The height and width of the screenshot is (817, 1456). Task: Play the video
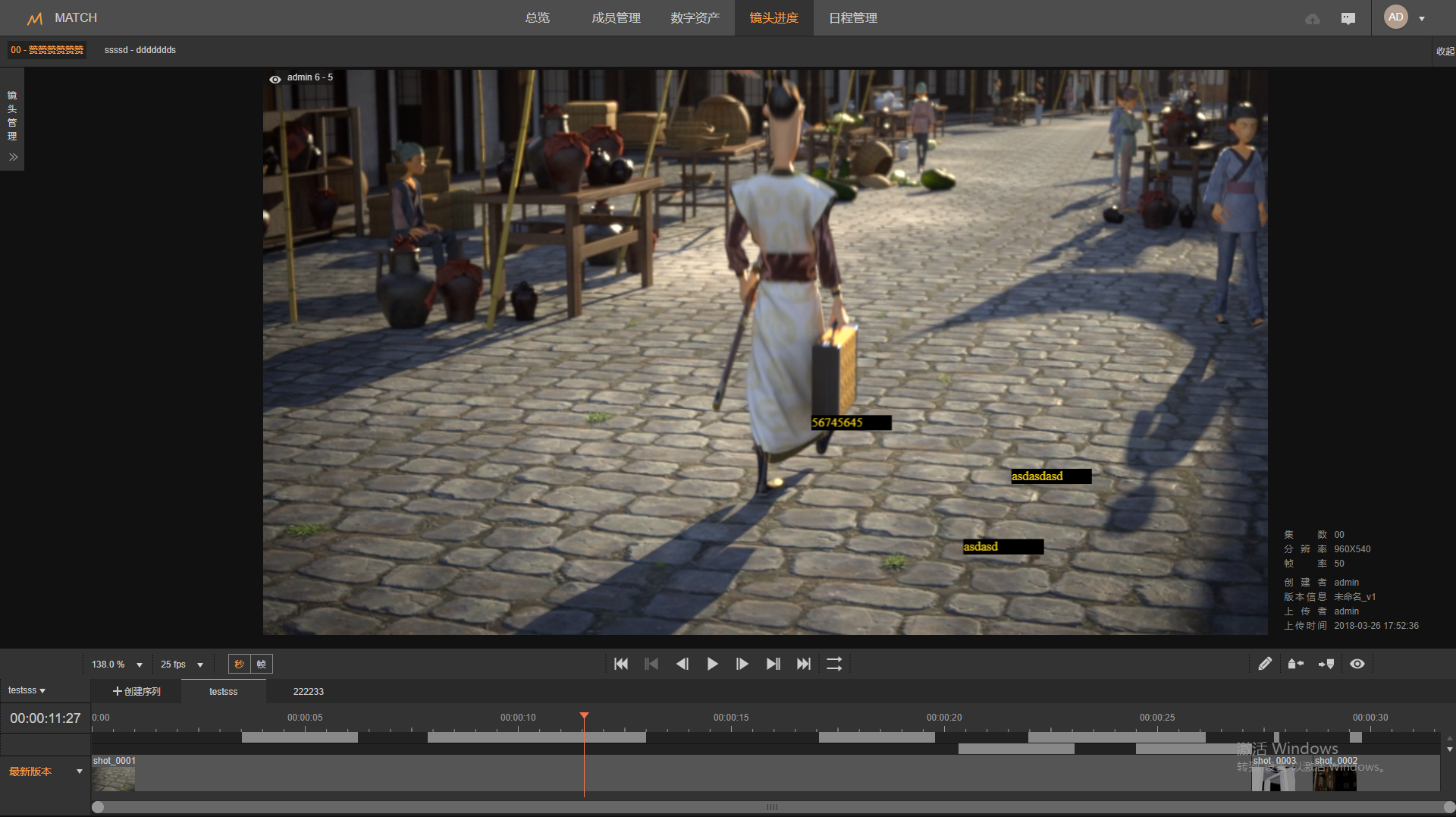(712, 665)
